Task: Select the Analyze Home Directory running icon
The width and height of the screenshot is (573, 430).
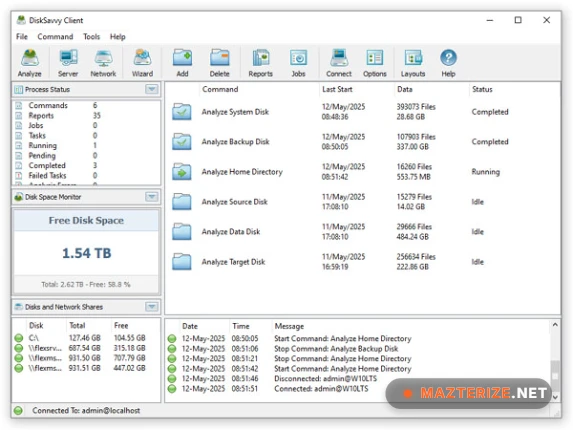Action: click(182, 172)
